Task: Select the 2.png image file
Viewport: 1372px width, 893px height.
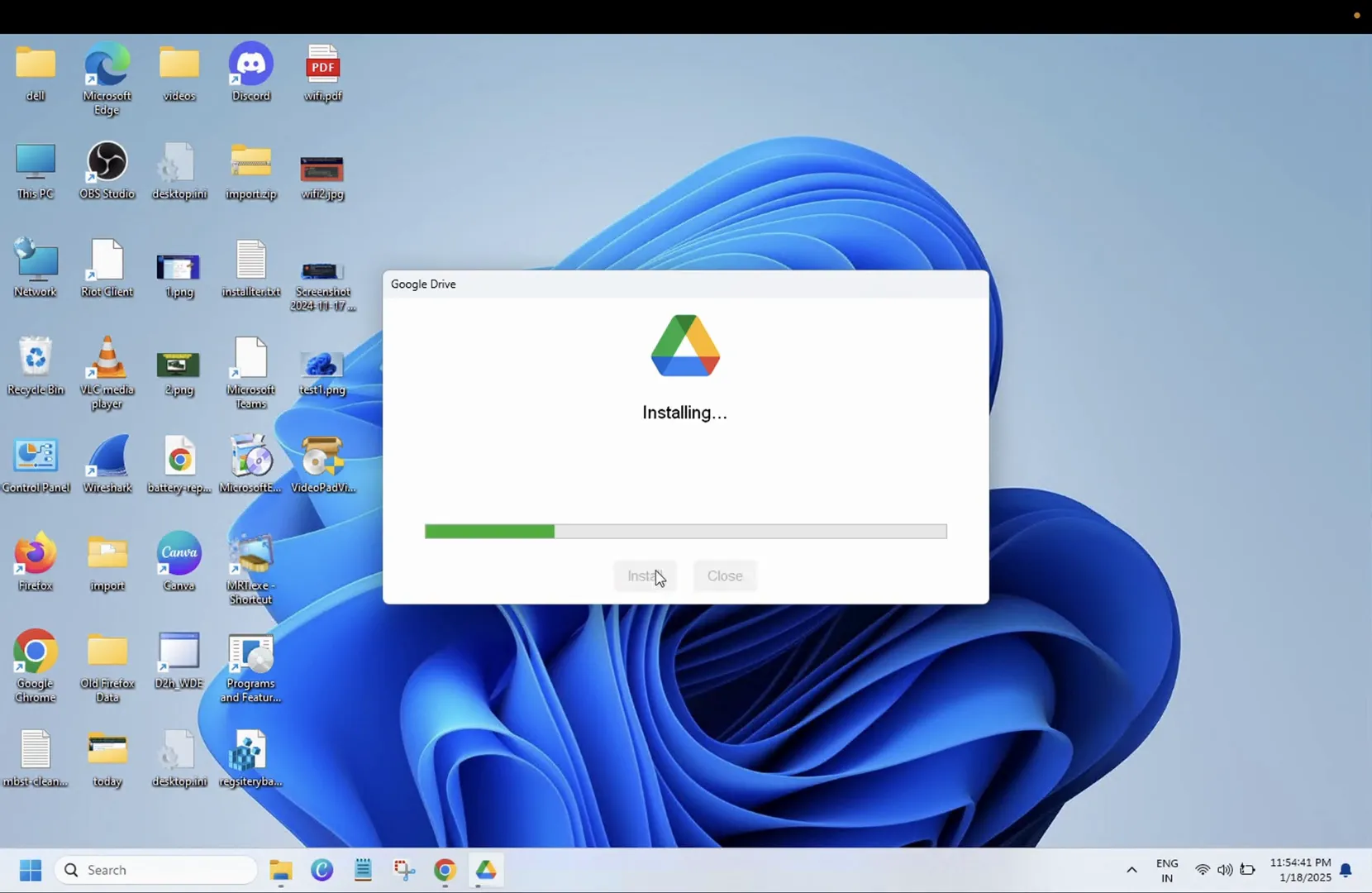Action: (x=179, y=372)
